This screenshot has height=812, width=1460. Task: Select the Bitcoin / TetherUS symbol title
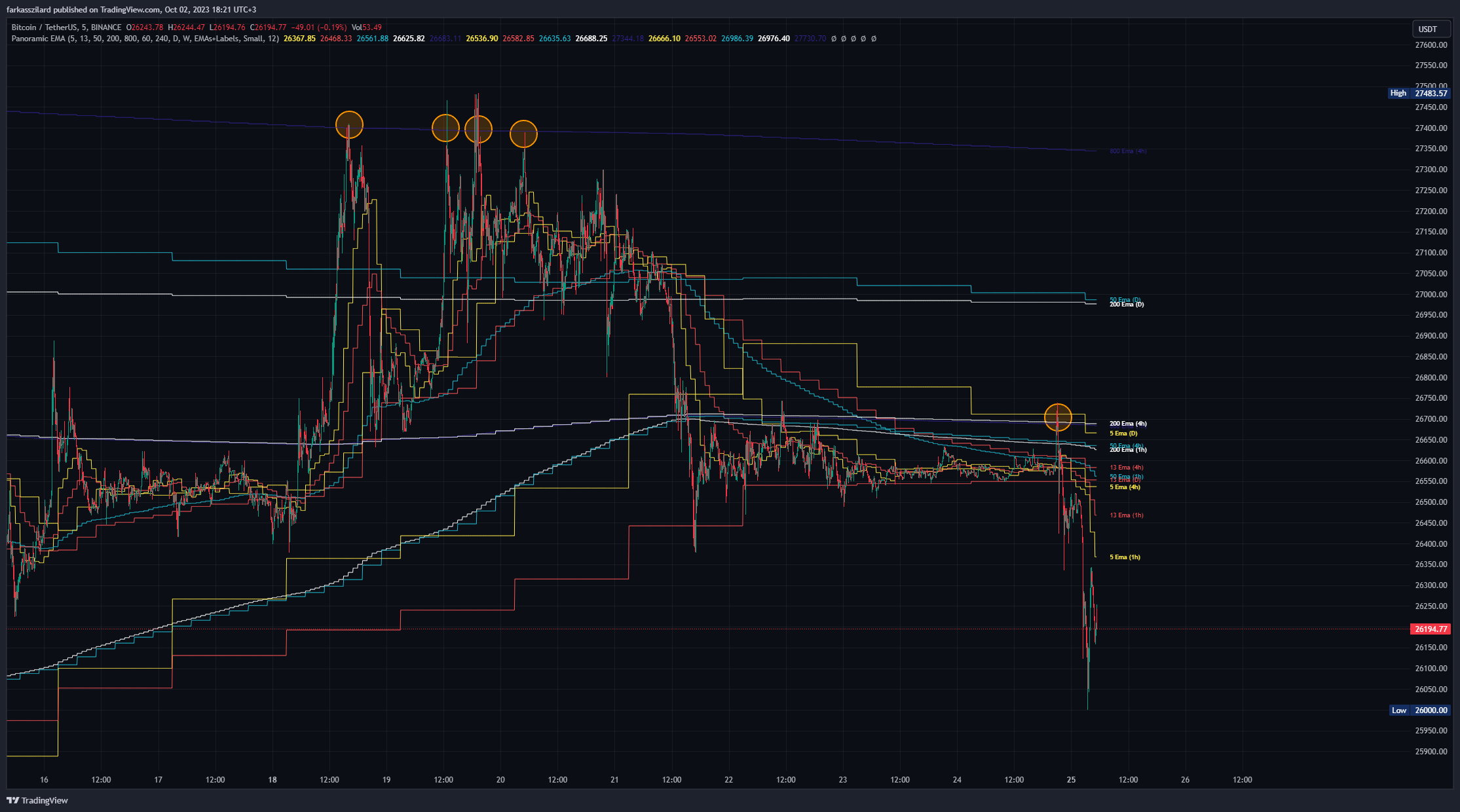point(66,28)
